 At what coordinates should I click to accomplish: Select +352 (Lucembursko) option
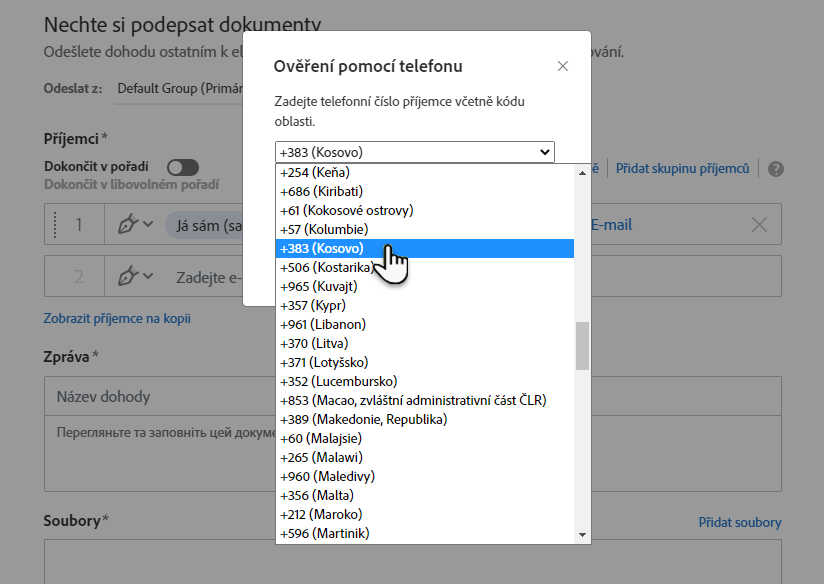[338, 381]
